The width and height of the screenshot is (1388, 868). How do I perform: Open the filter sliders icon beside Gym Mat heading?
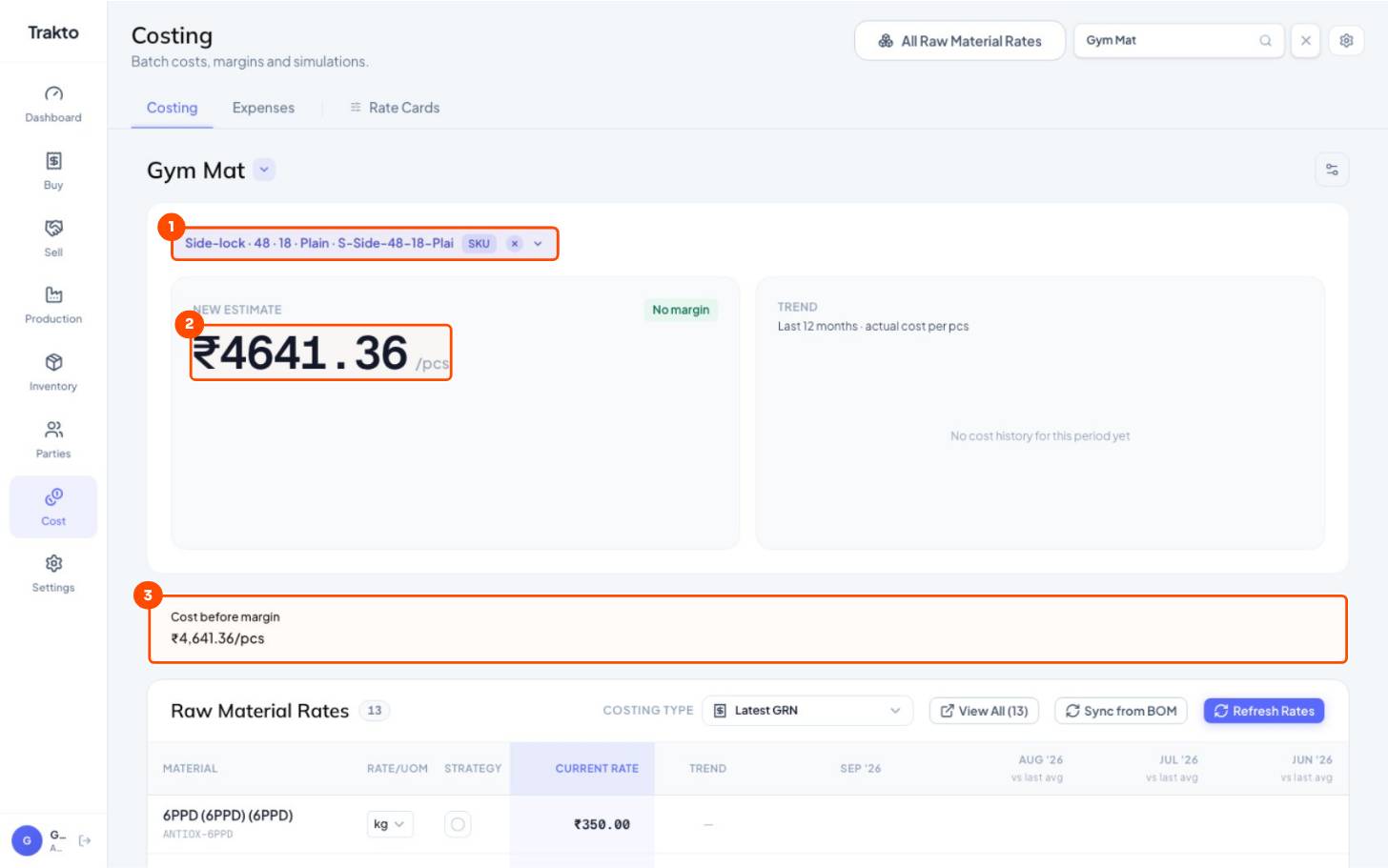pos(1332,170)
